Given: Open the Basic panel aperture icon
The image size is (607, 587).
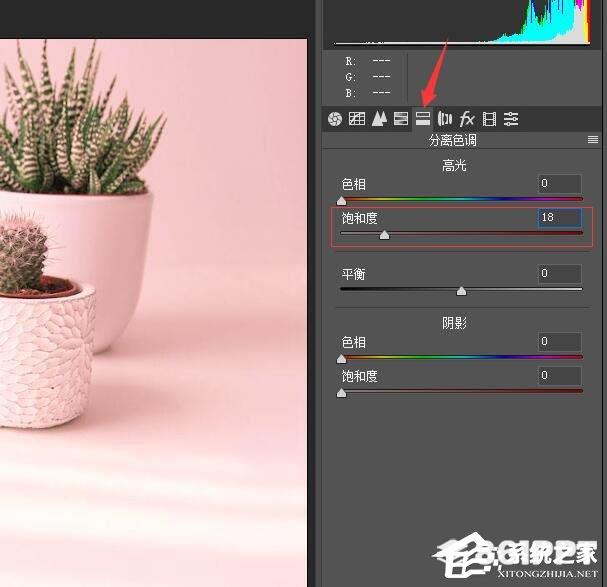Looking at the screenshot, I should [335, 119].
